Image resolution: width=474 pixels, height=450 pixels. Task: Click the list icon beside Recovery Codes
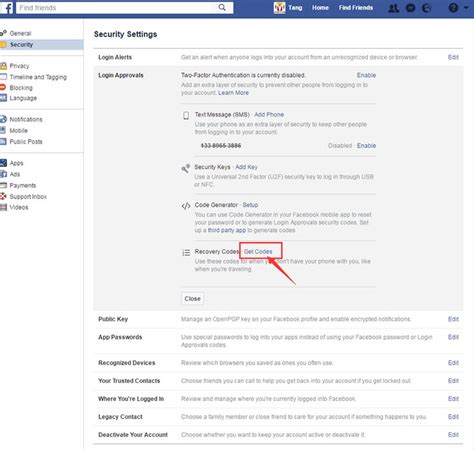click(x=186, y=253)
